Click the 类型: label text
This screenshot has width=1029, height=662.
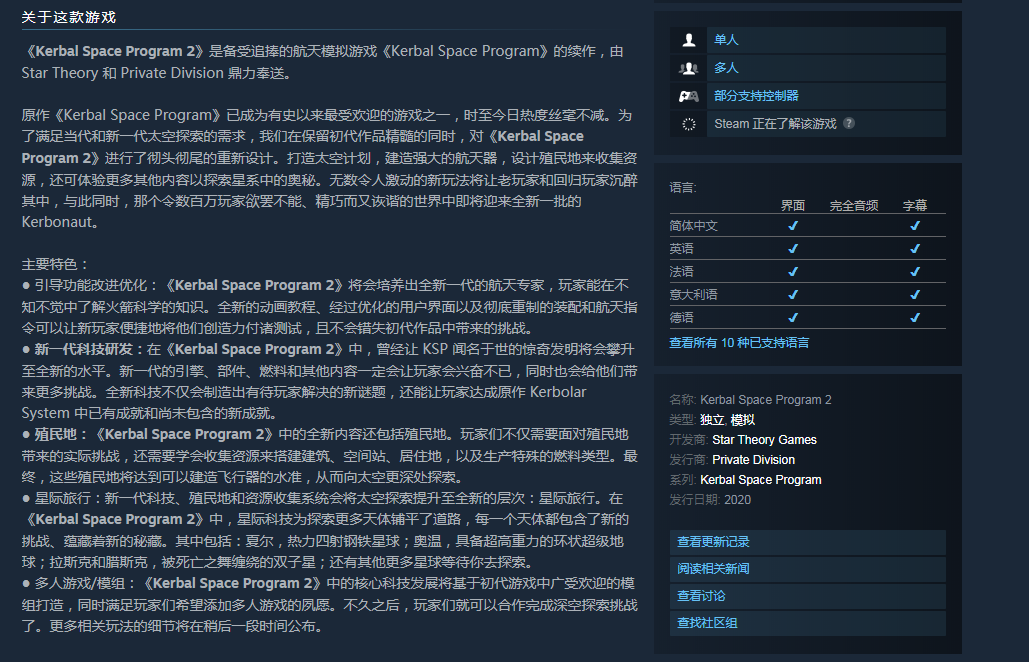pos(682,420)
